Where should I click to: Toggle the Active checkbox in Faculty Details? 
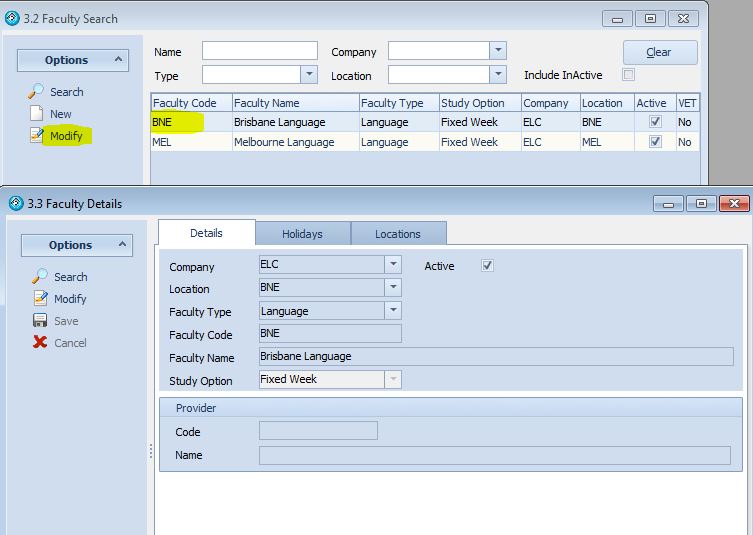[x=488, y=266]
